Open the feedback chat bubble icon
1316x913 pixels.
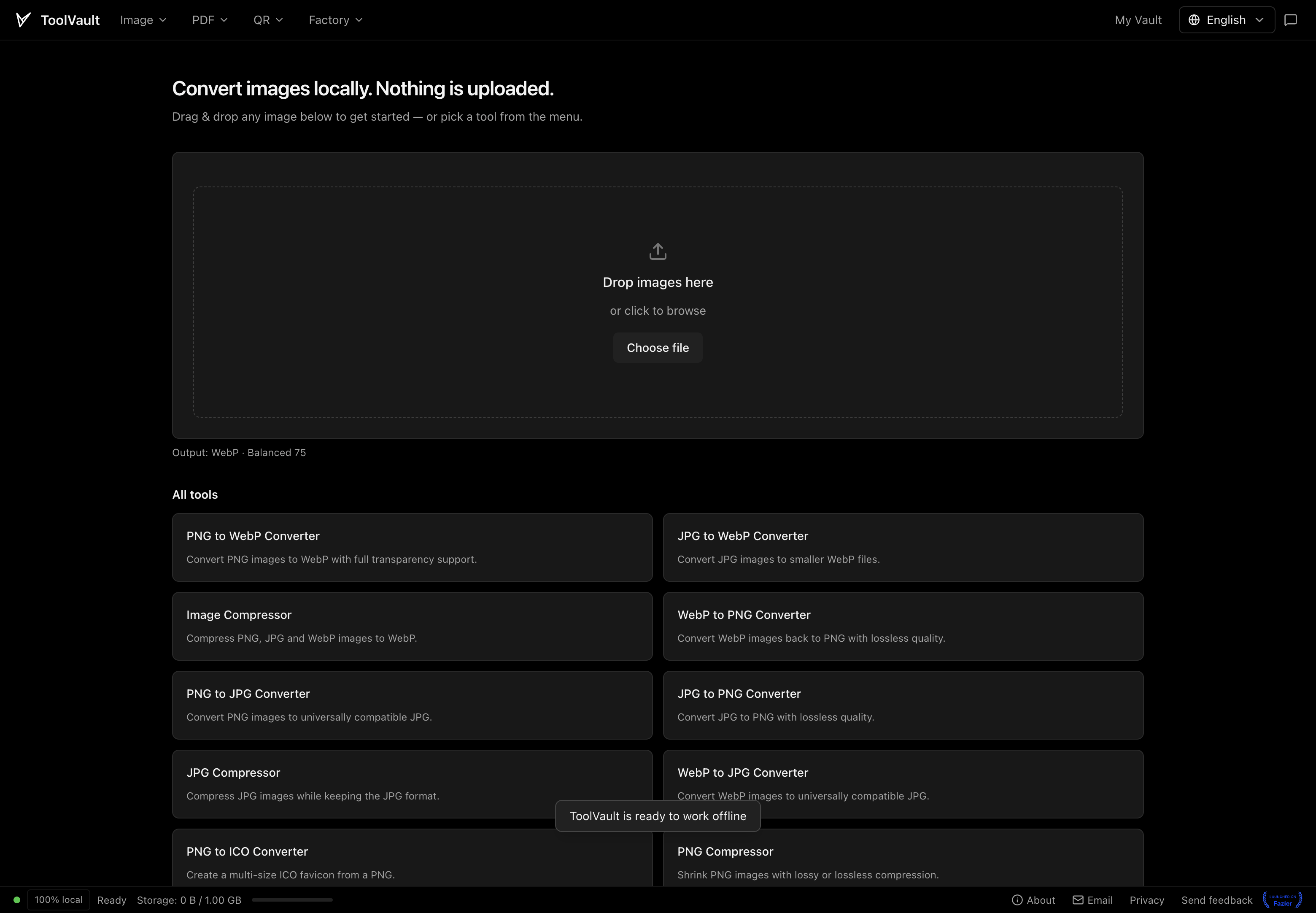(x=1291, y=20)
